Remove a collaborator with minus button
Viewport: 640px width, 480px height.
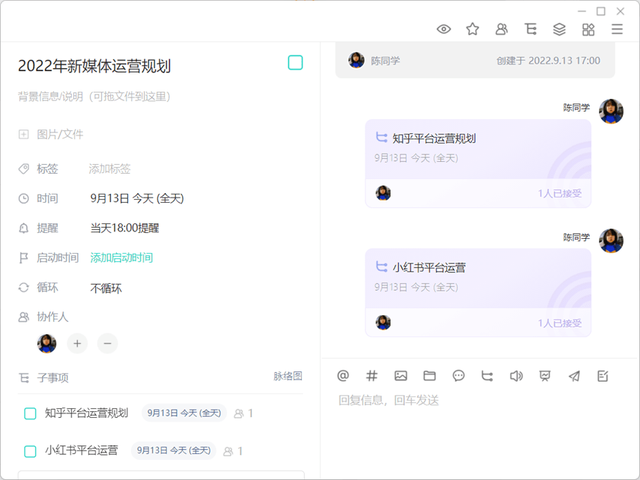pos(107,344)
